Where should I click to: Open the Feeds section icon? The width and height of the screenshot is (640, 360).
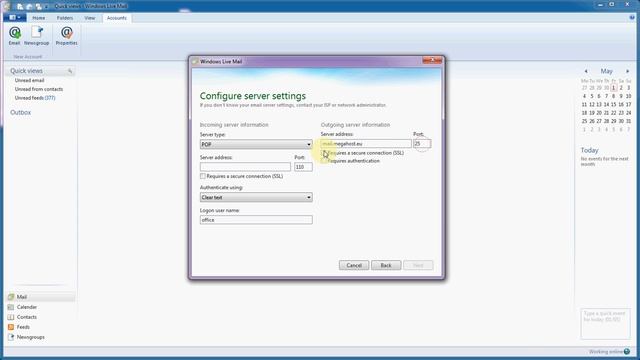pyautogui.click(x=11, y=327)
